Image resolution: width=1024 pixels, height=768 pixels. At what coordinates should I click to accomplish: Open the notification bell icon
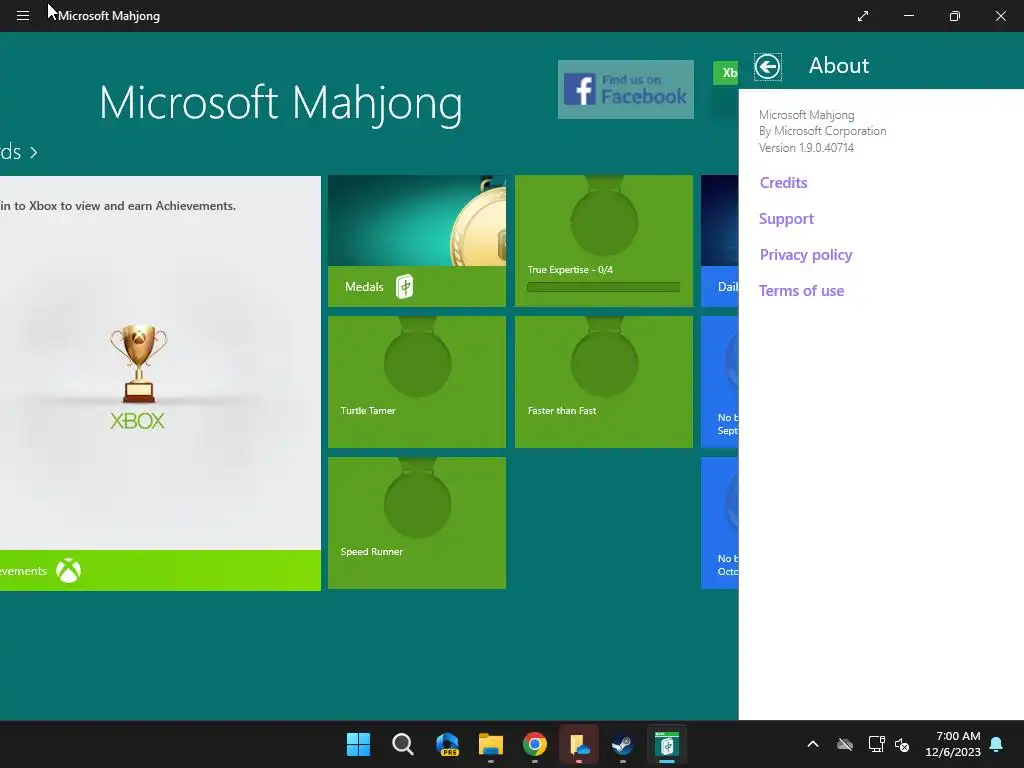(997, 744)
